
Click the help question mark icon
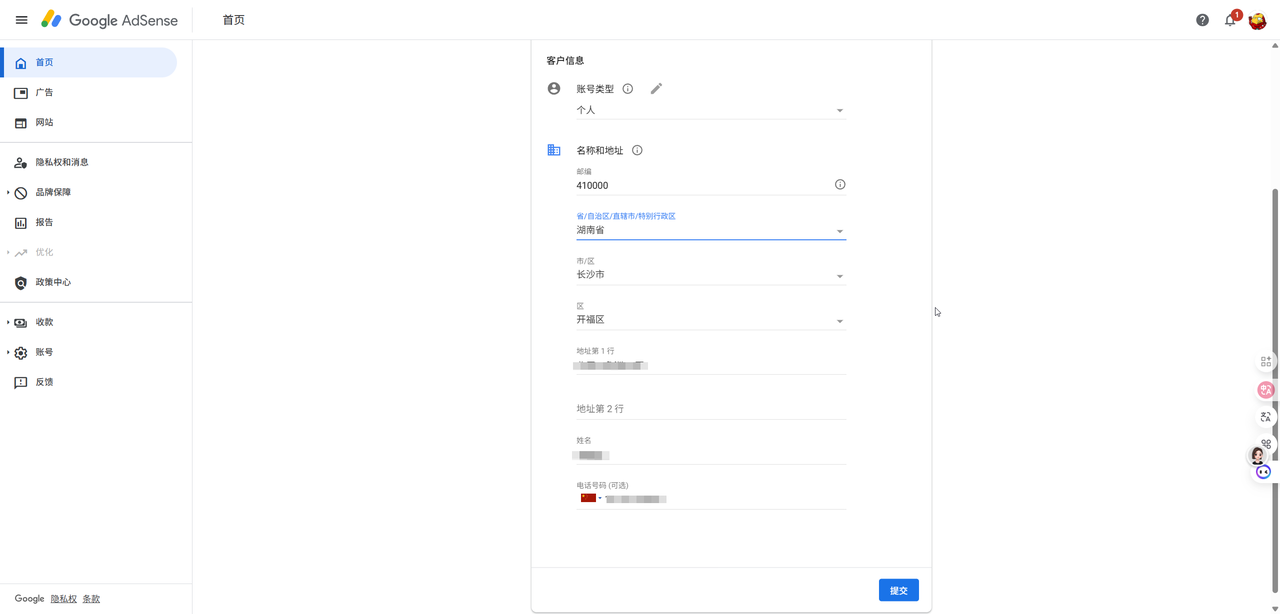click(x=1202, y=20)
